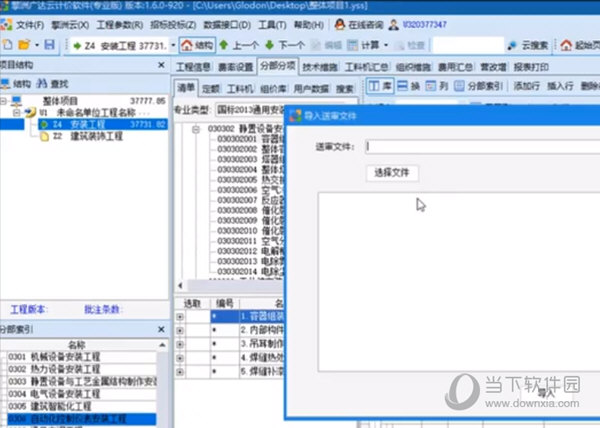Open the 招标投标(Z) menu
Image resolution: width=600 pixels, height=428 pixels.
[x=173, y=25]
